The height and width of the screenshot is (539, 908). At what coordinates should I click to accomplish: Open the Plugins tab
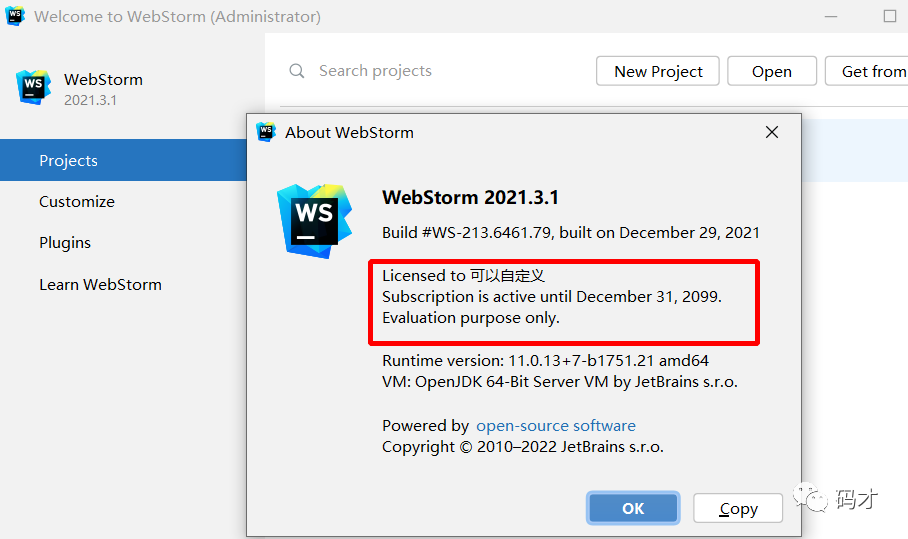65,242
